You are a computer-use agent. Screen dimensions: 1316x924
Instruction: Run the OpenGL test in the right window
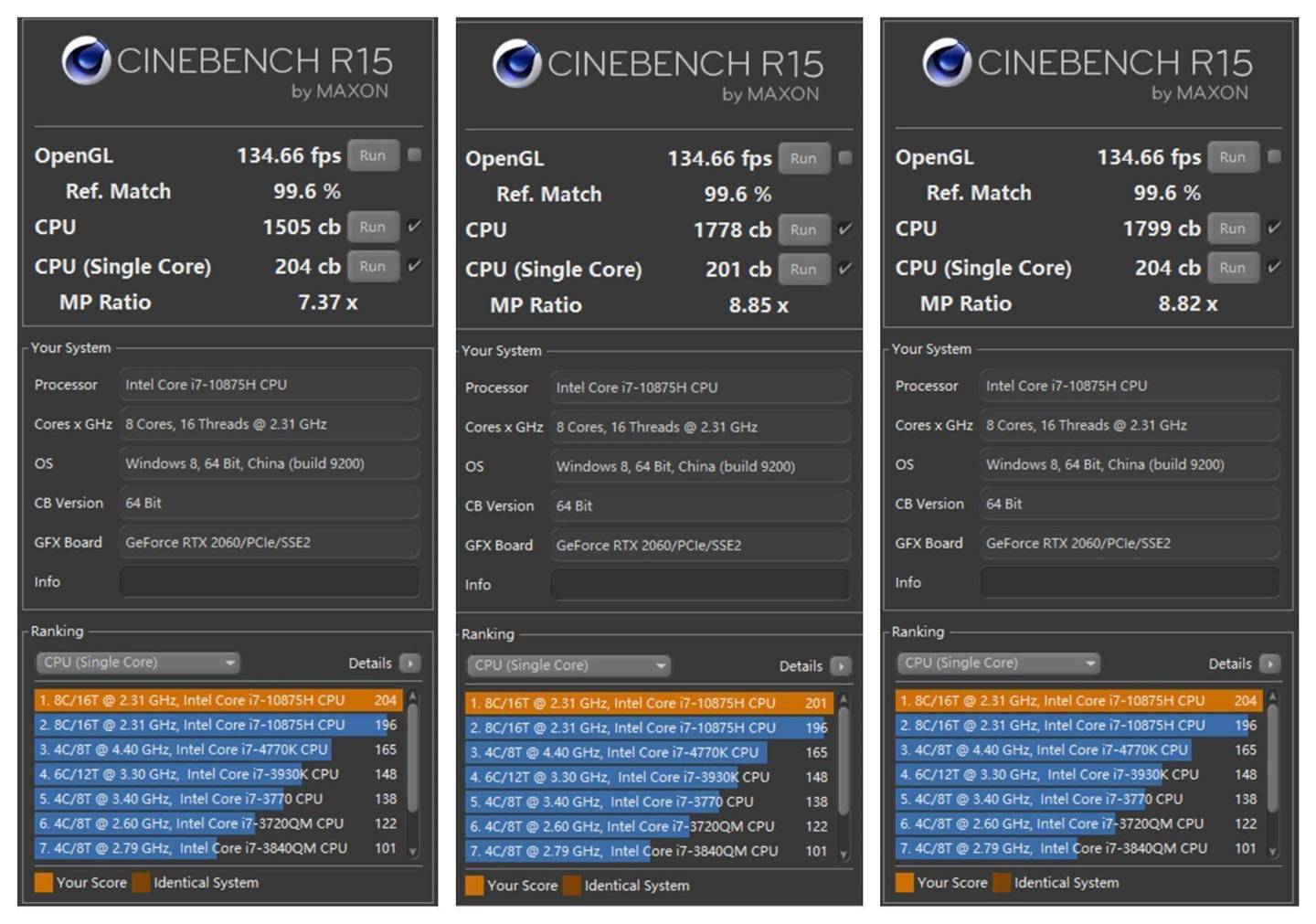[x=1233, y=157]
